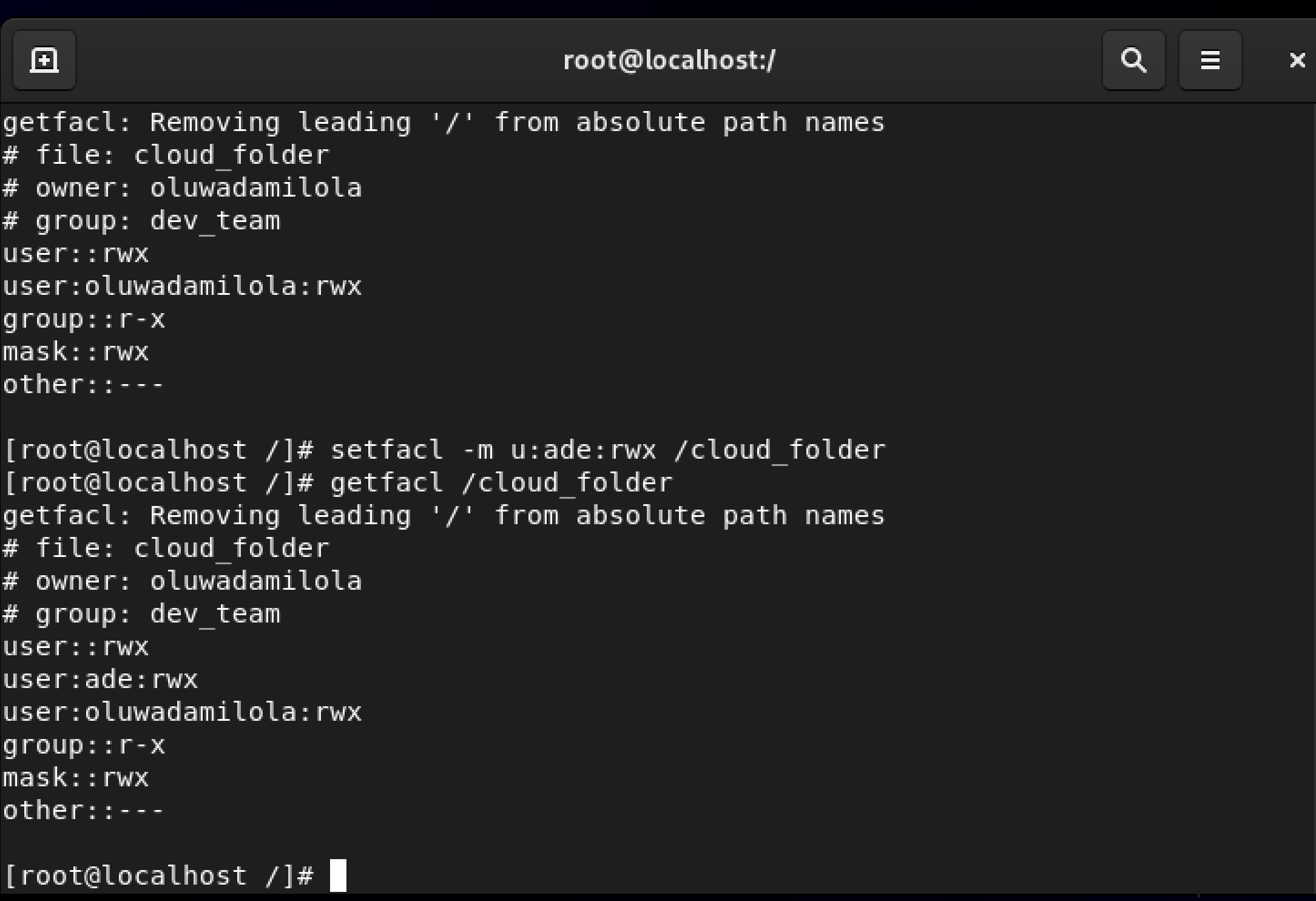The height and width of the screenshot is (901, 1316).
Task: Click group::r-x line in earlier getfacl output
Action: pyautogui.click(x=83, y=319)
